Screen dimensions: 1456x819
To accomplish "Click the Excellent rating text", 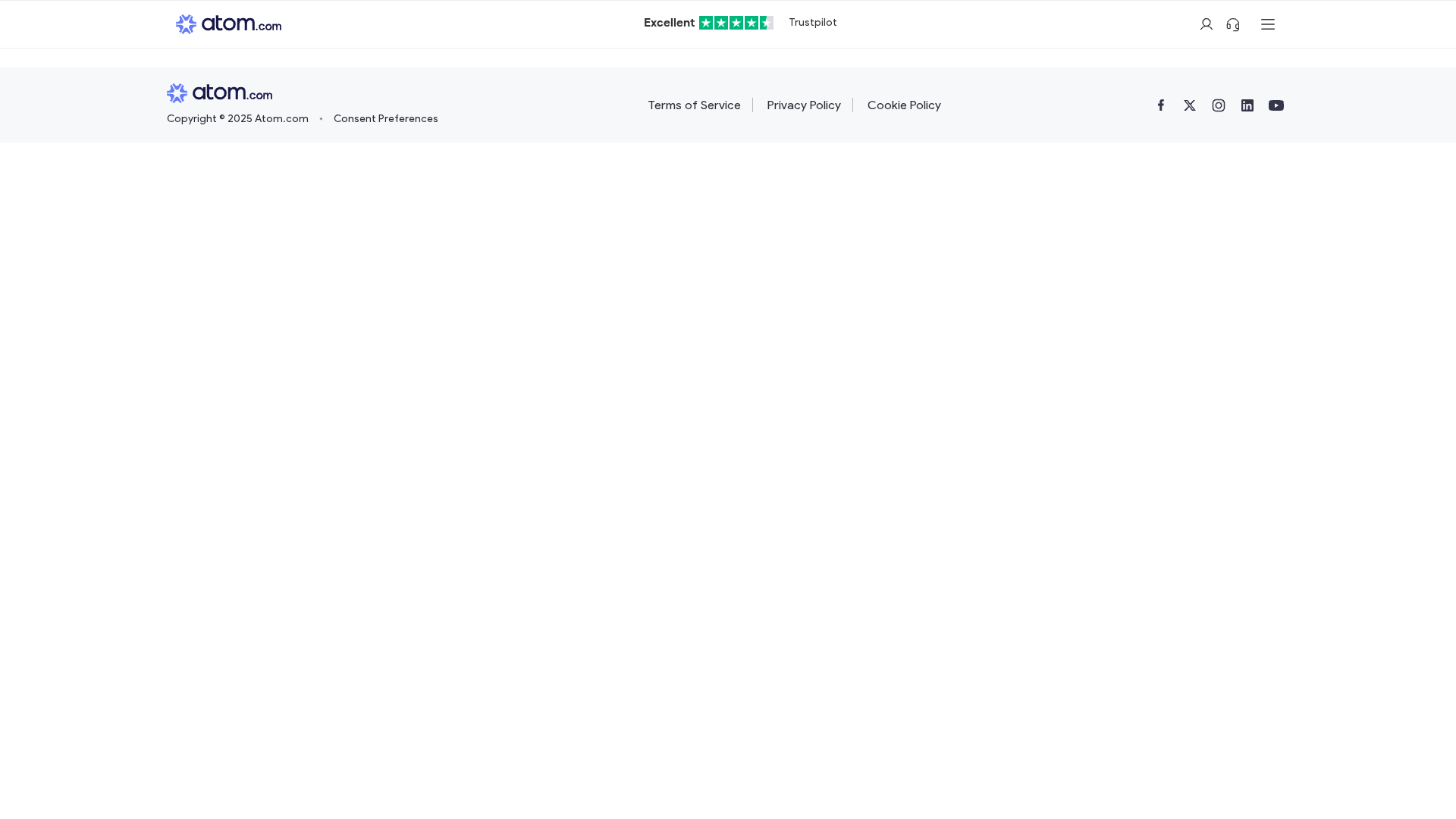I will tap(668, 23).
